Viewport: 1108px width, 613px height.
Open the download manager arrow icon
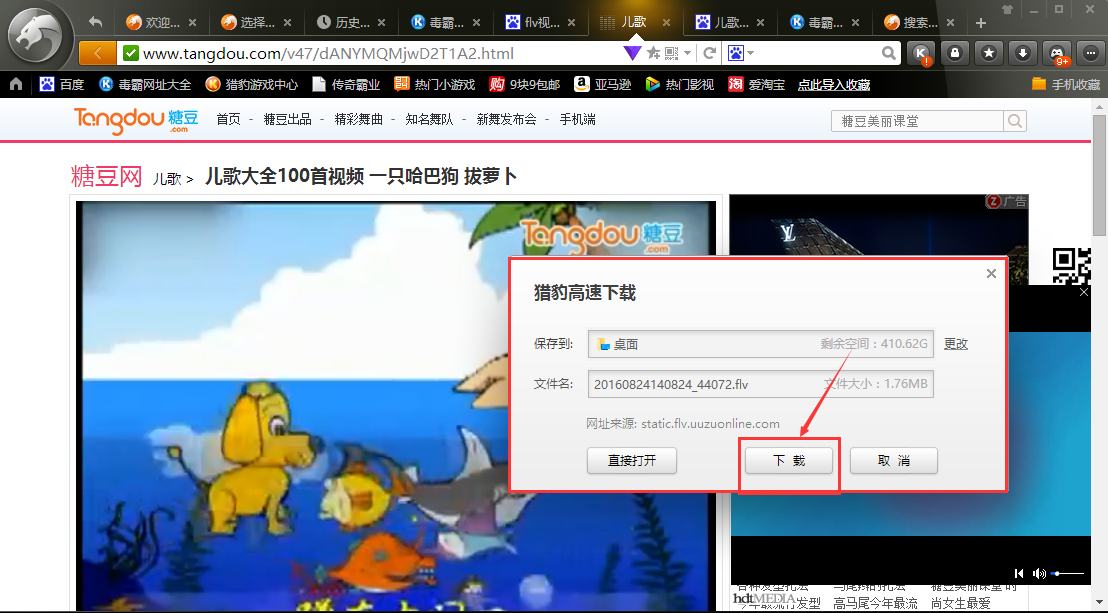click(1022, 53)
